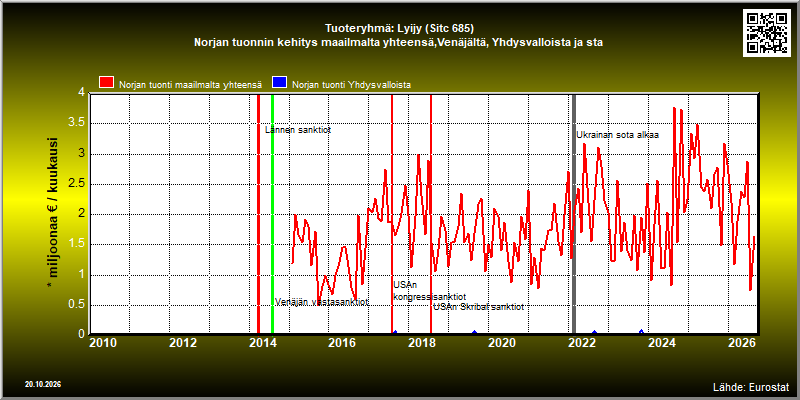Image resolution: width=800 pixels, height=400 pixels.
Task: Click the x-axis label 2026
Action: [741, 343]
